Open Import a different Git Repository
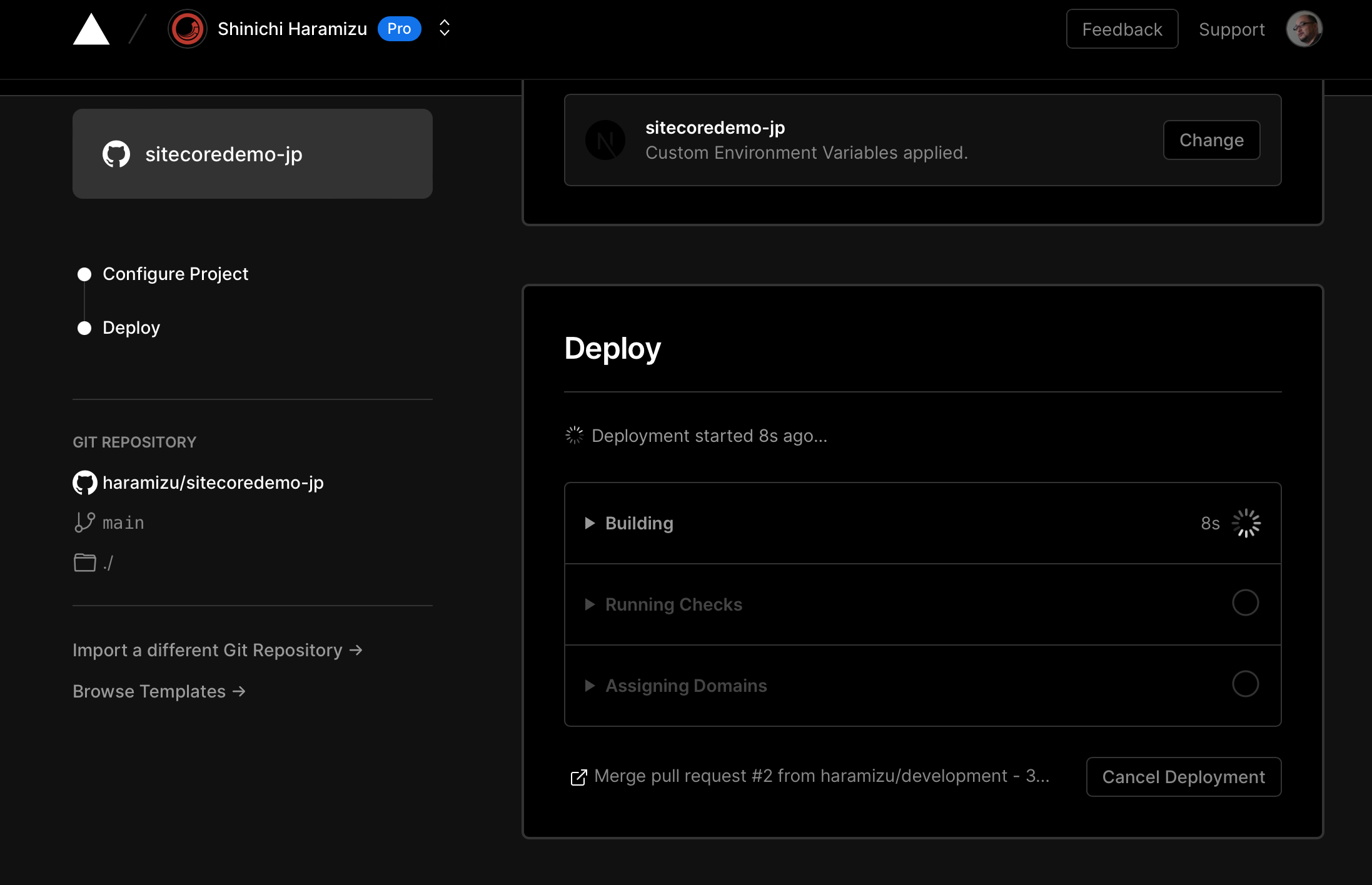 [x=218, y=650]
